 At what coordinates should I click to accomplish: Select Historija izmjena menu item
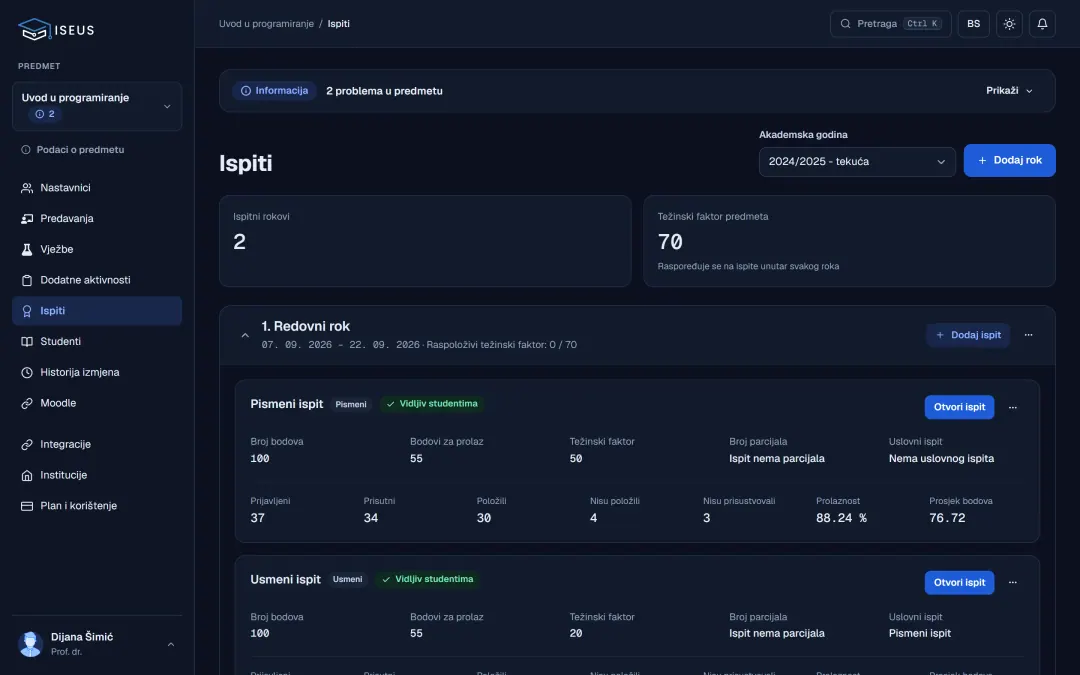click(x=97, y=373)
